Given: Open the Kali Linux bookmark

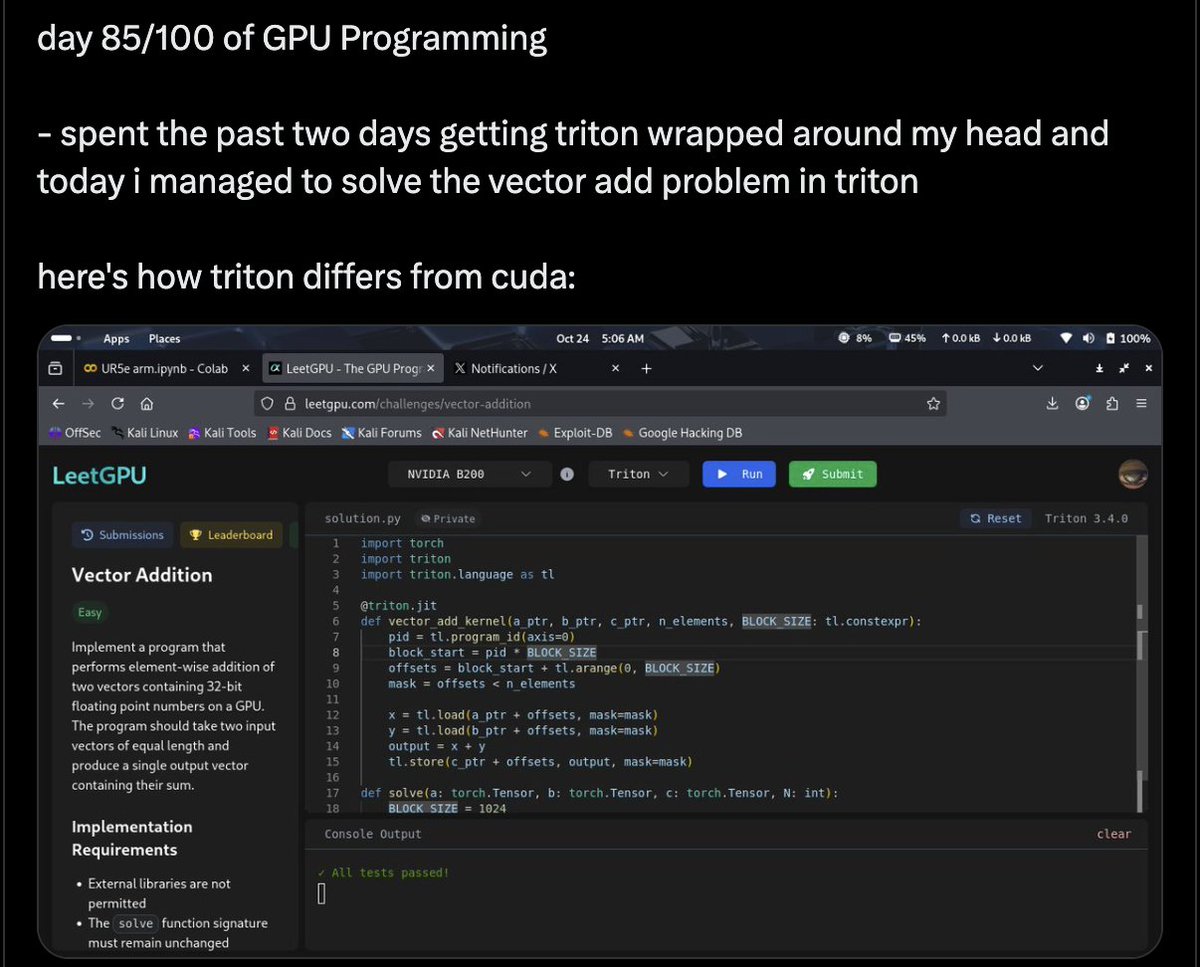Looking at the screenshot, I should [x=144, y=433].
